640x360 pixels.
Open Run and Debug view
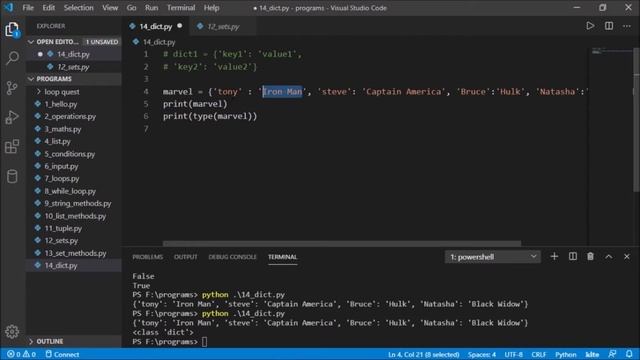coord(12,117)
